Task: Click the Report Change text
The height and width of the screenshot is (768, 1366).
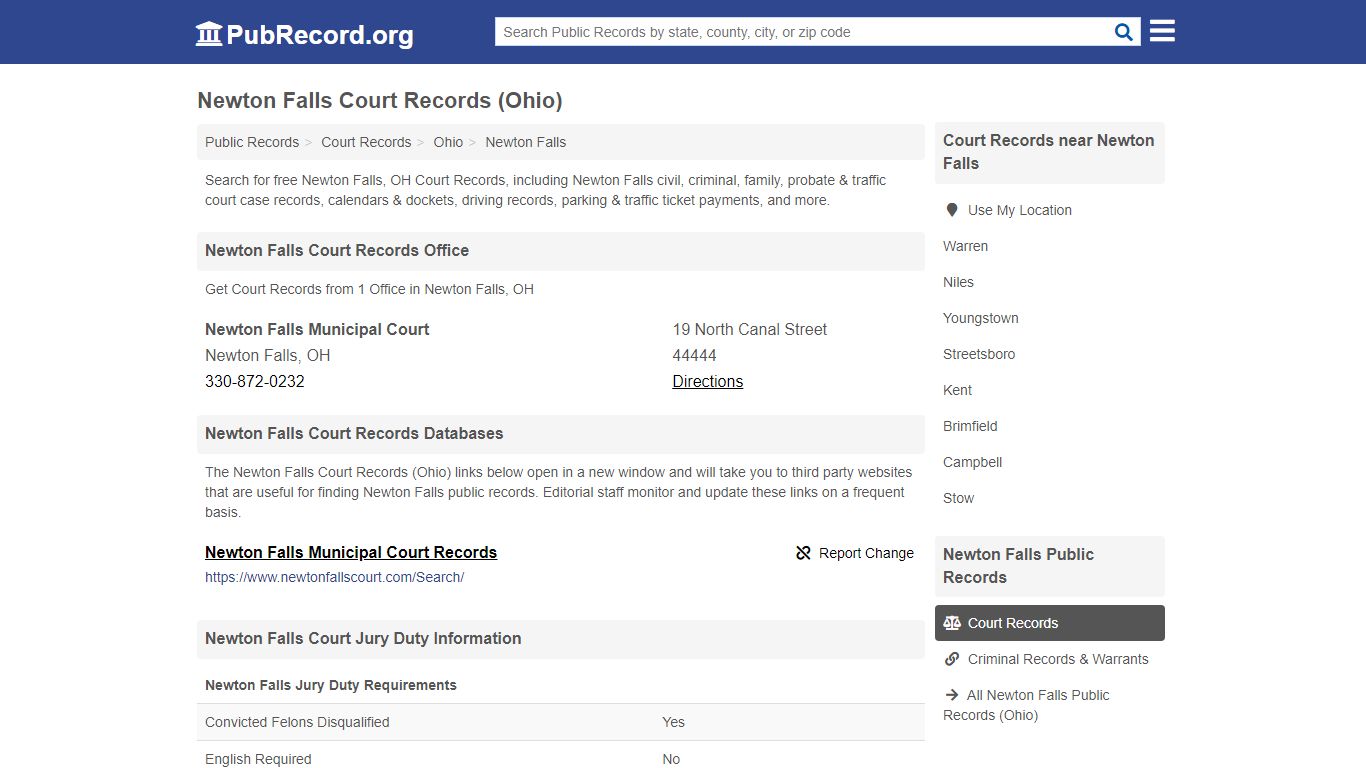Action: click(x=866, y=553)
